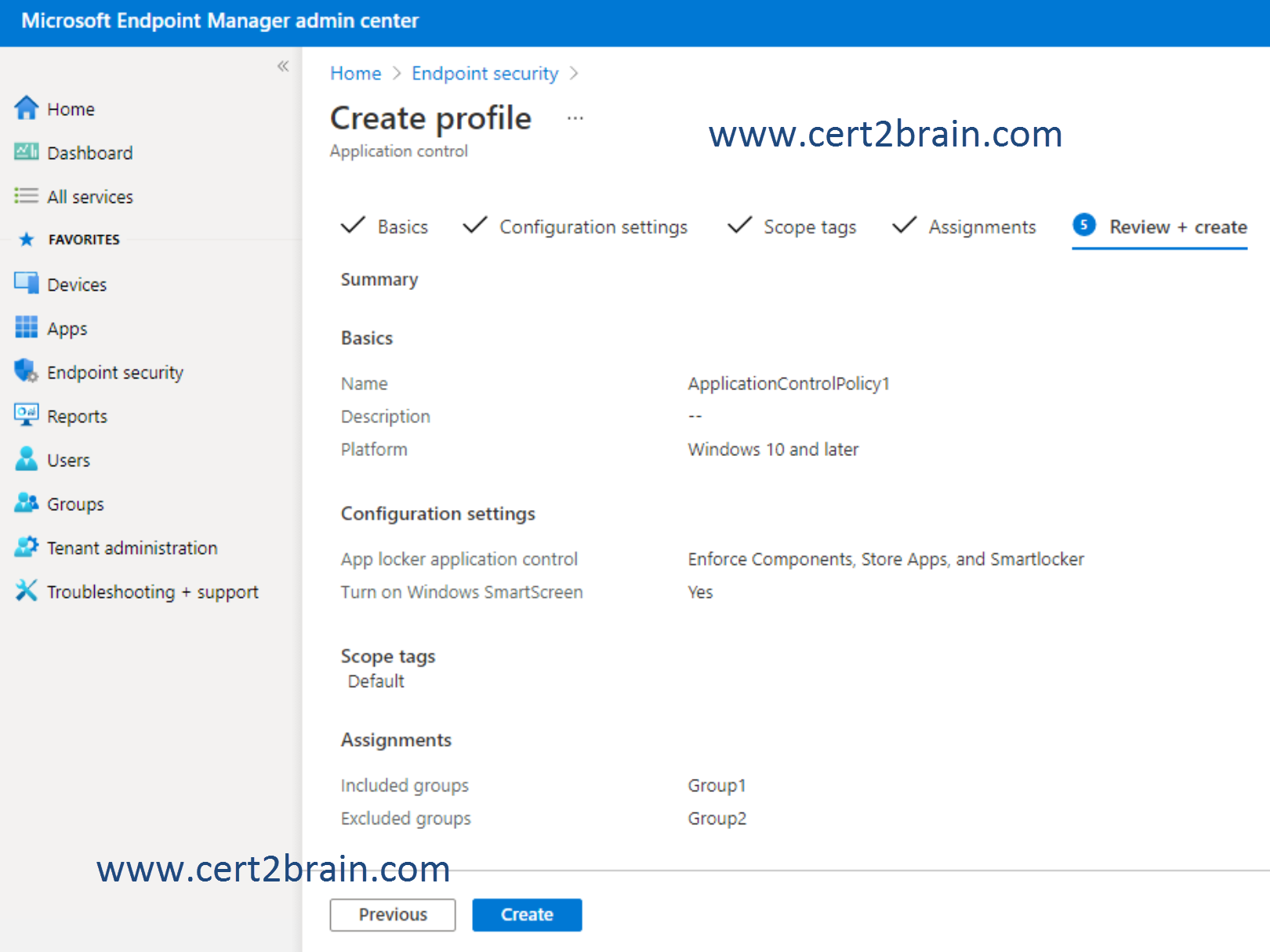Click the ApplicationControlPolicy1 name value
This screenshot has height=952, width=1270.
tap(789, 384)
